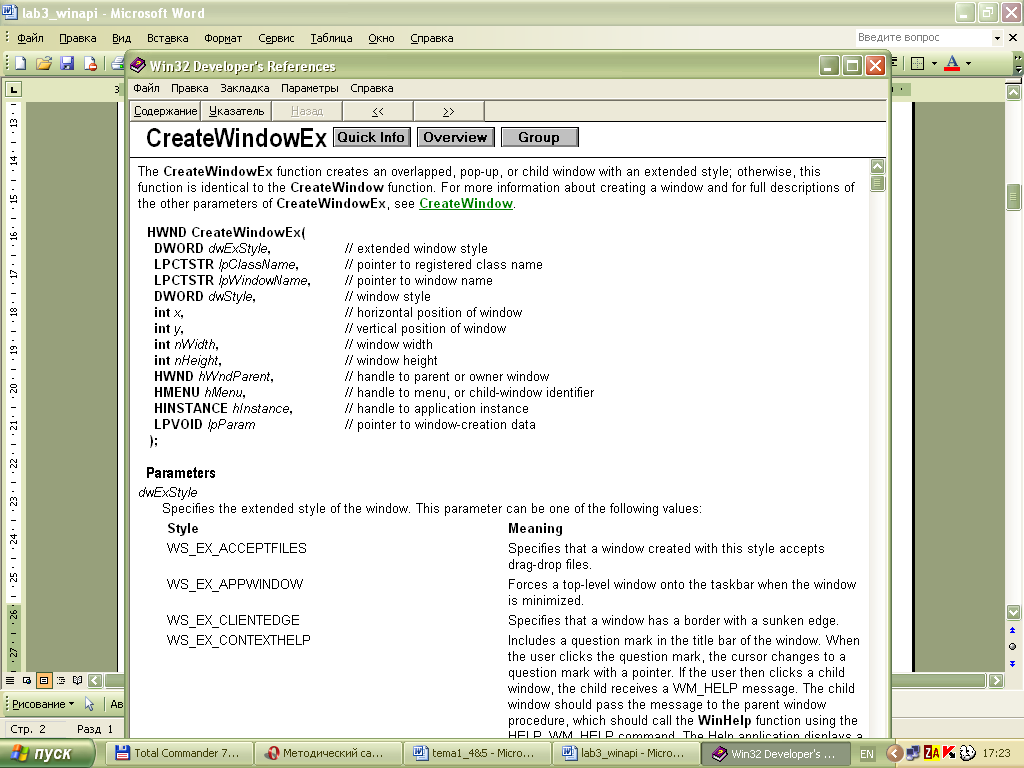
Task: Switch to Outline view icon
Action: [x=61, y=680]
